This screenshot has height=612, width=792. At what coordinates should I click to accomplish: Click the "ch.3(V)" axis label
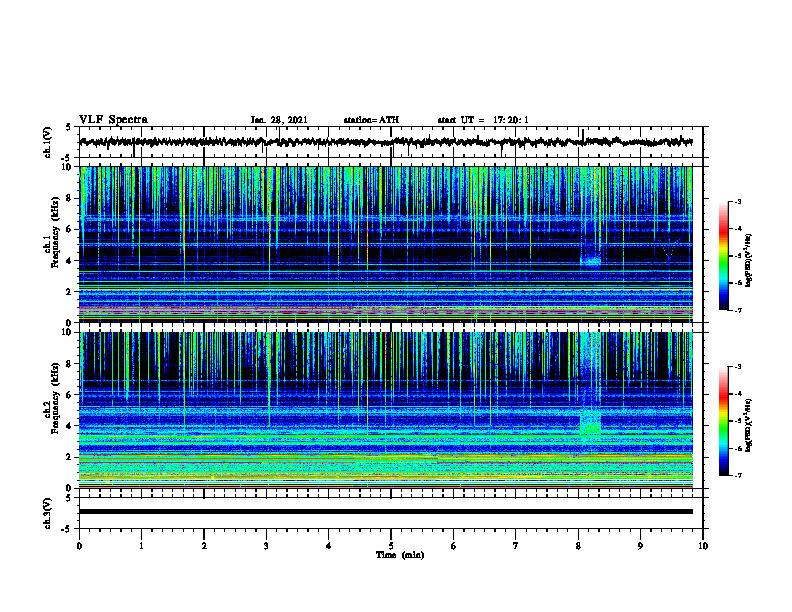(x=47, y=514)
